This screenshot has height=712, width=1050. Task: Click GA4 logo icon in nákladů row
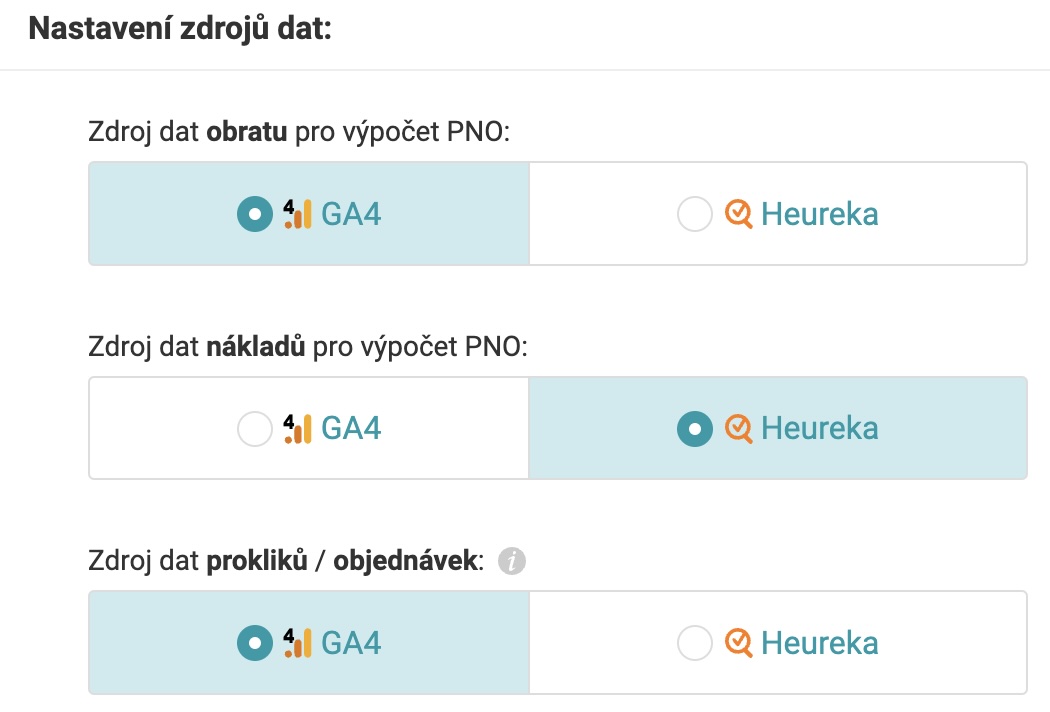[297, 429]
